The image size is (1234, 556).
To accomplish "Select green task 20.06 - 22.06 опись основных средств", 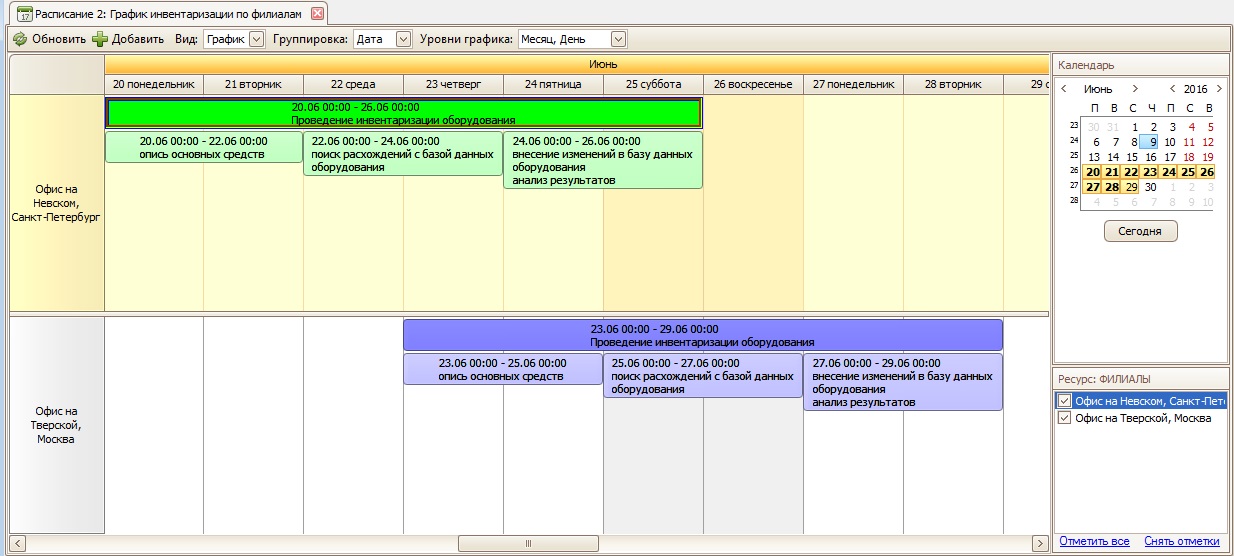I will click(204, 147).
